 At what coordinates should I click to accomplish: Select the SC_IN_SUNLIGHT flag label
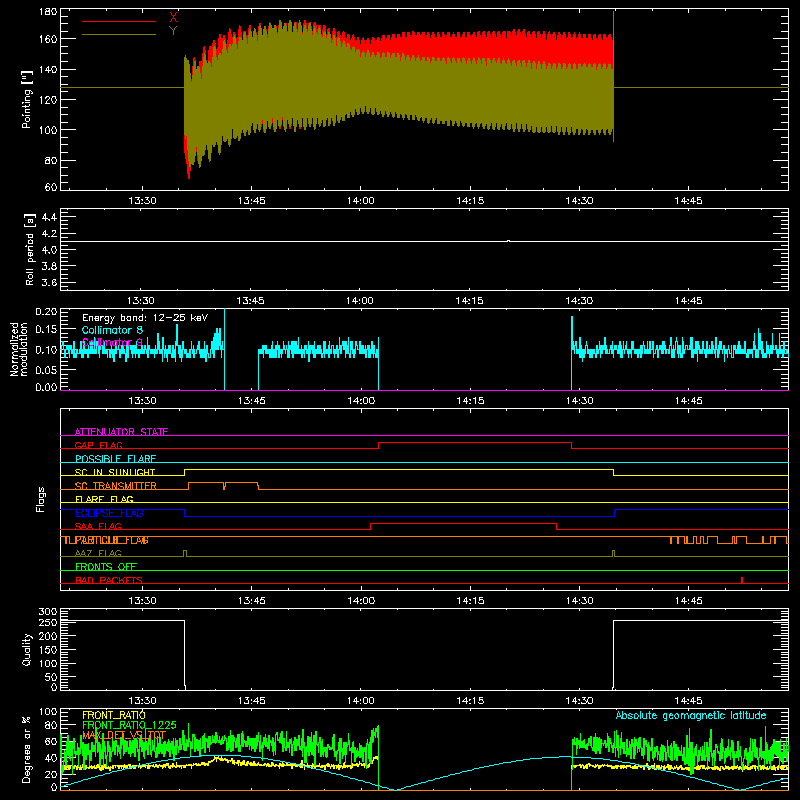click(115, 472)
